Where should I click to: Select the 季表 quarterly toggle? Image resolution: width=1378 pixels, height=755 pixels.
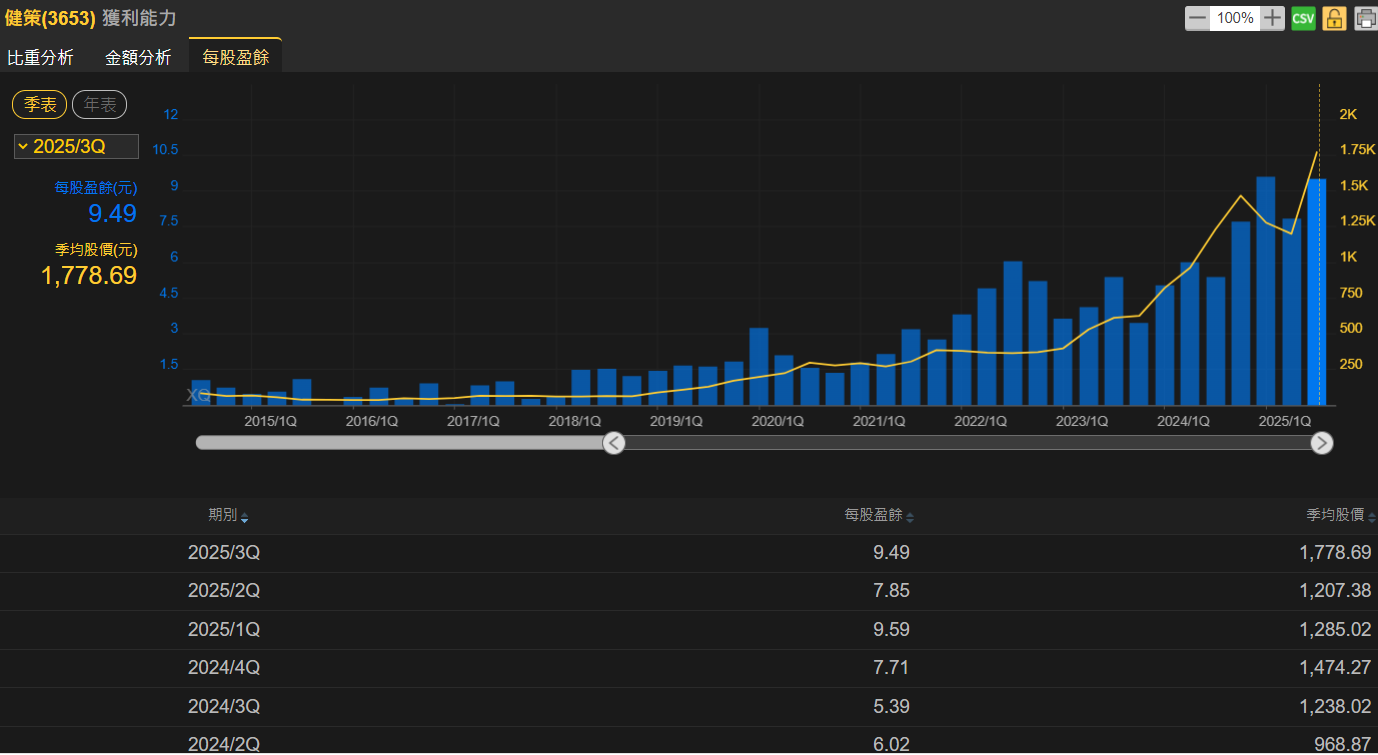click(40, 105)
